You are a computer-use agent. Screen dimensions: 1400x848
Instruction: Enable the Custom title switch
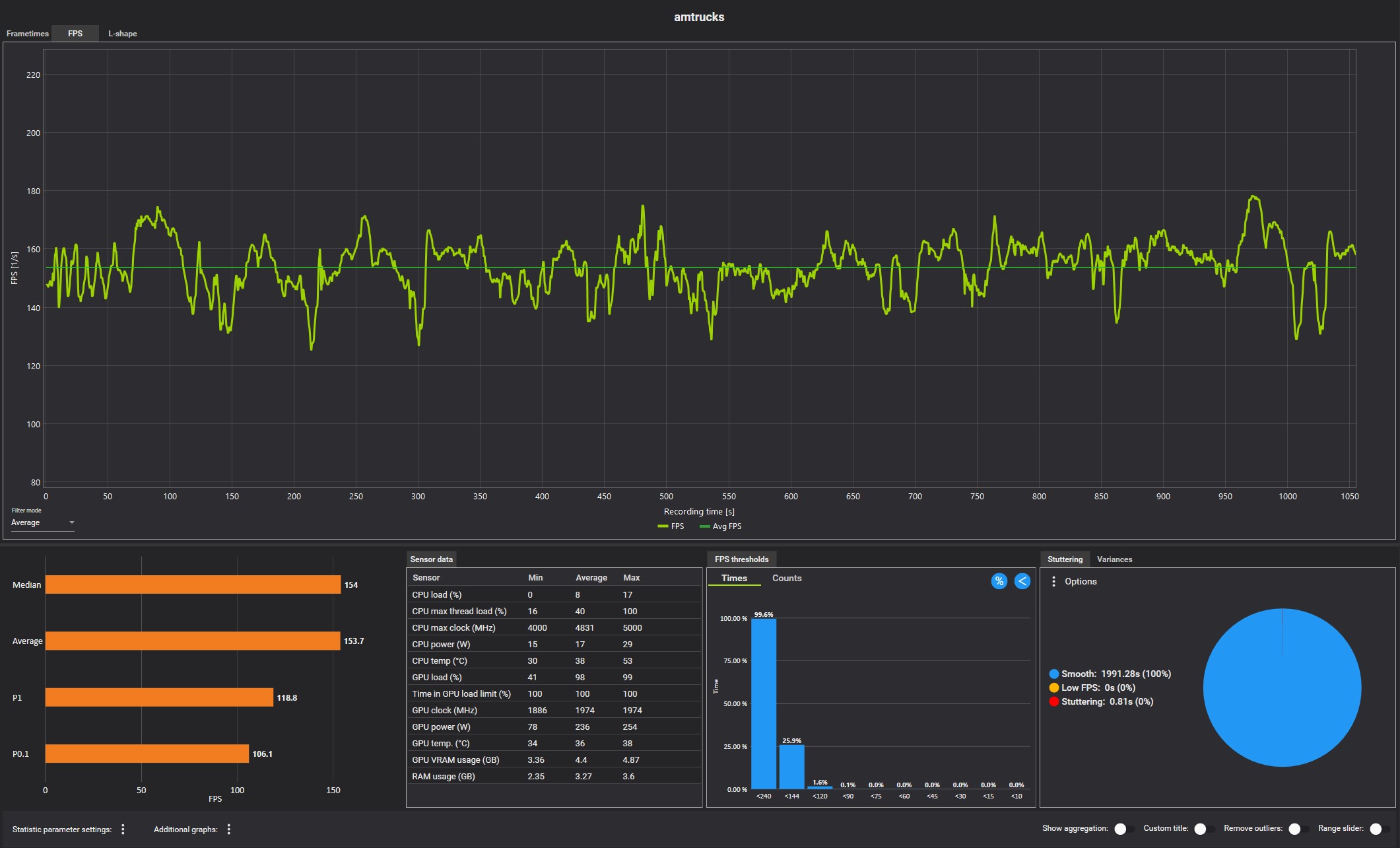(1203, 829)
